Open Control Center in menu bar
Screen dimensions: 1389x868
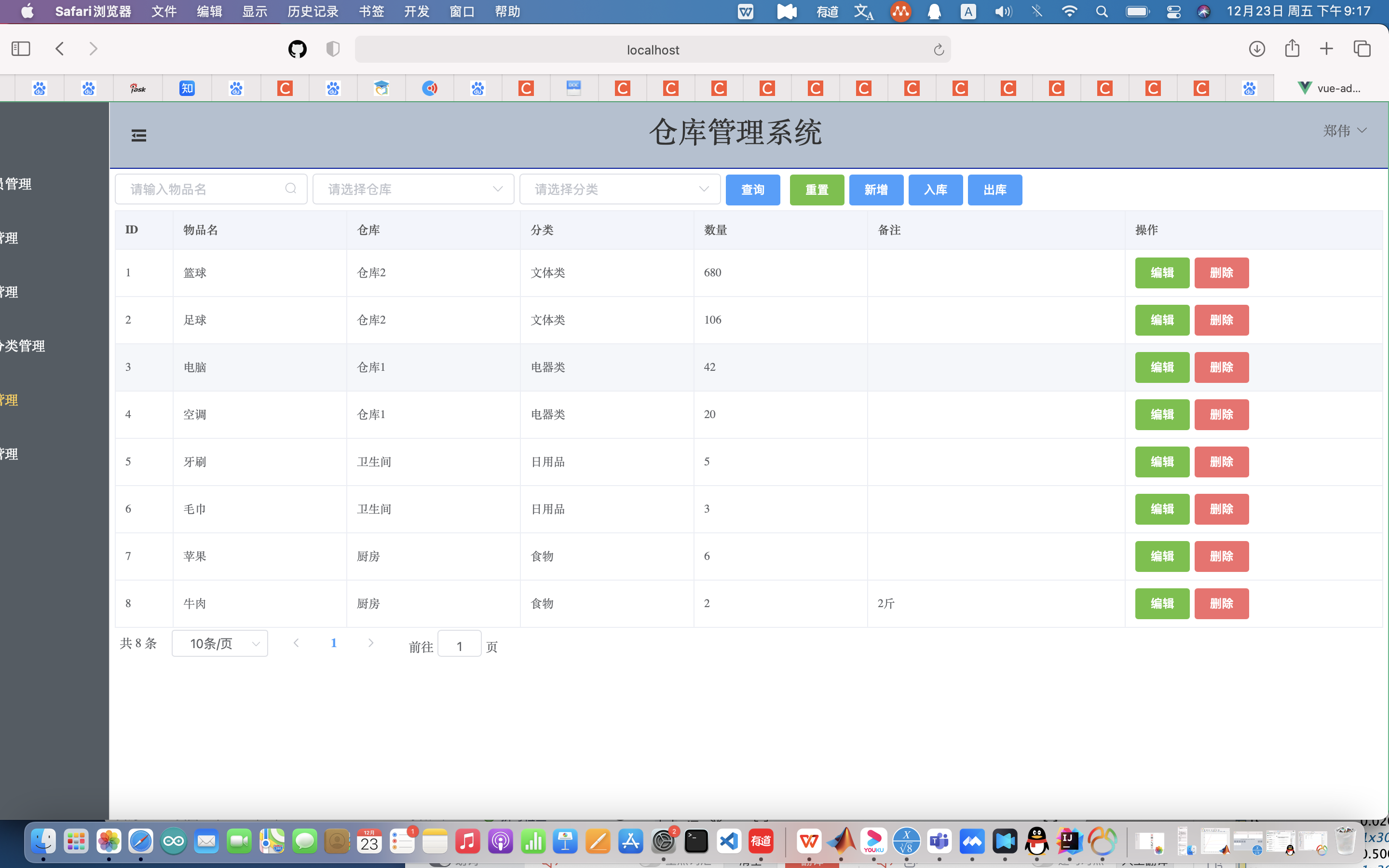[x=1173, y=12]
